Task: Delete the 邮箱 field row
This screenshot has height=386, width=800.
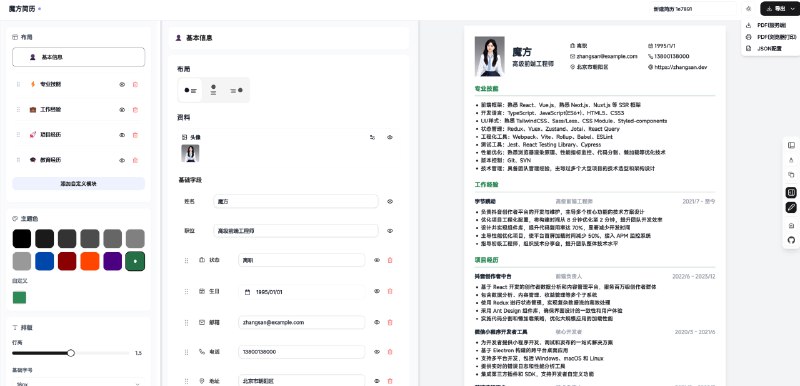Action: pyautogui.click(x=390, y=322)
